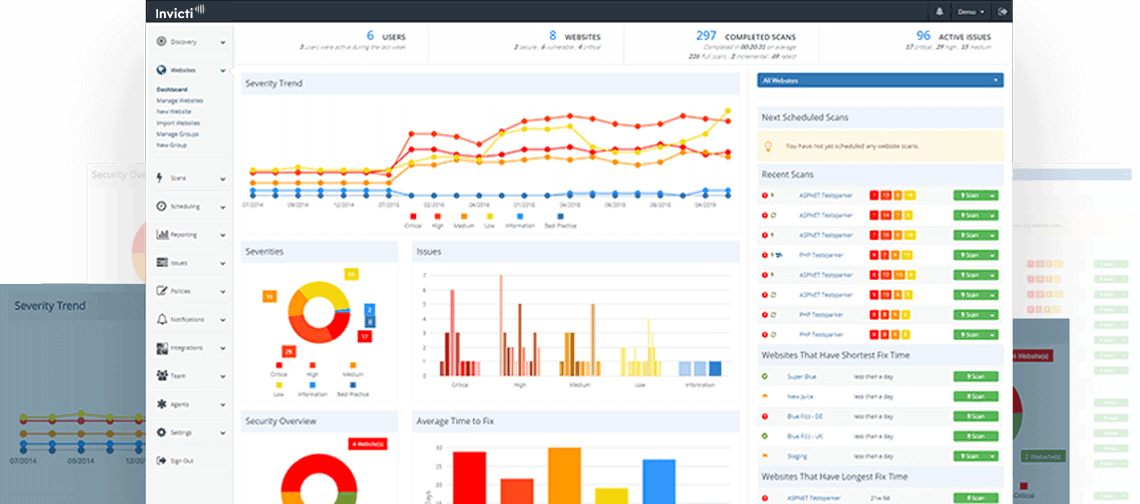1140x504 pixels.
Task: Click the Integrations puzzle icon in sidebar
Action: [162, 348]
